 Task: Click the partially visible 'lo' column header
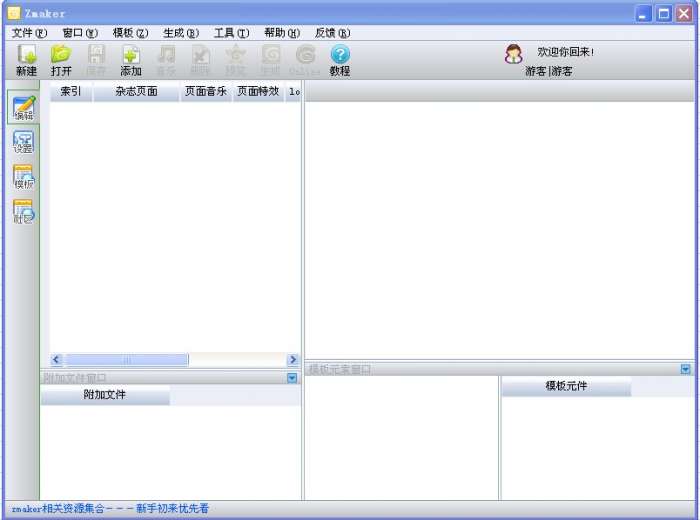tap(293, 92)
